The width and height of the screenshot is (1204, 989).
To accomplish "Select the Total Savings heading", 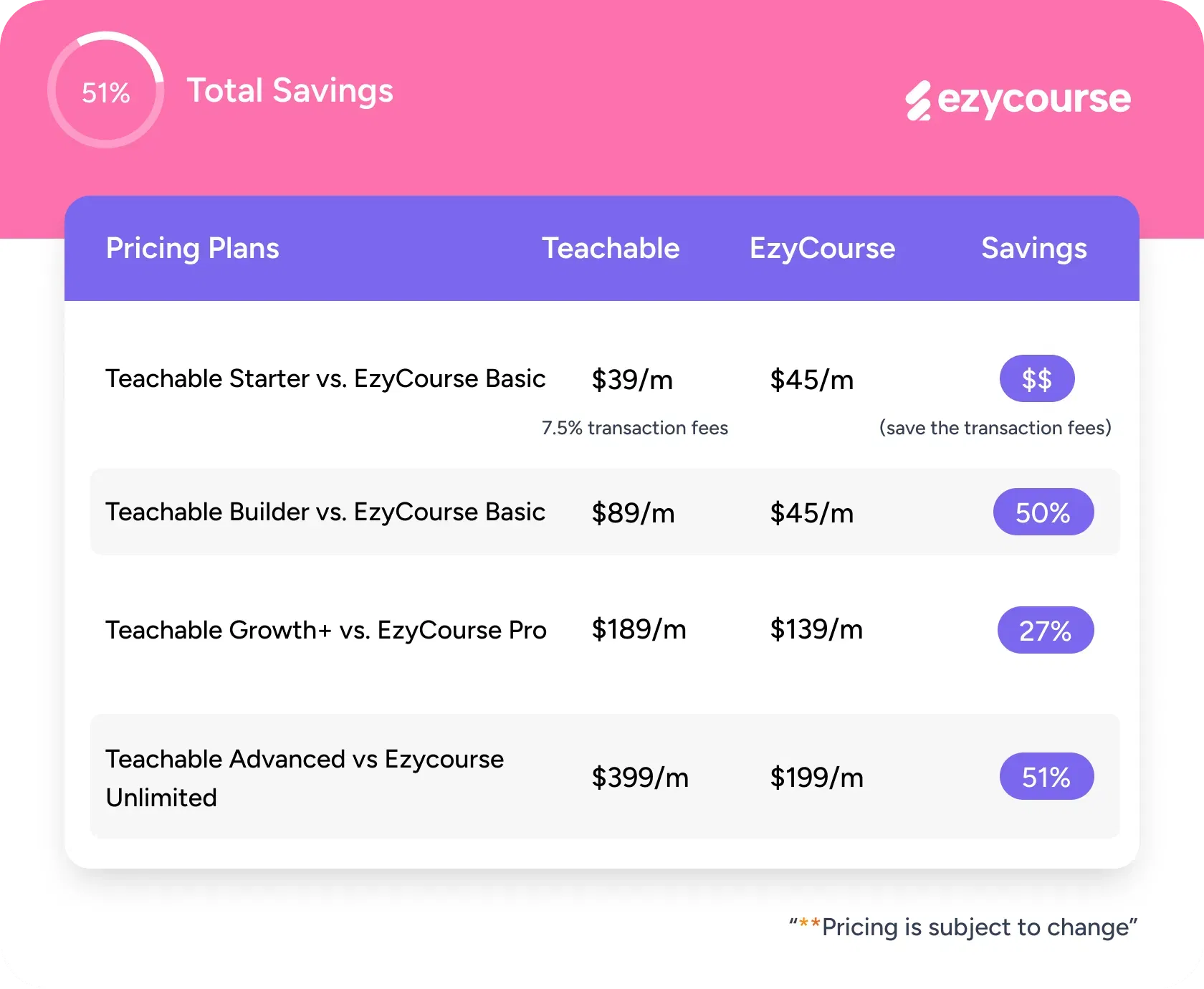I will point(290,91).
